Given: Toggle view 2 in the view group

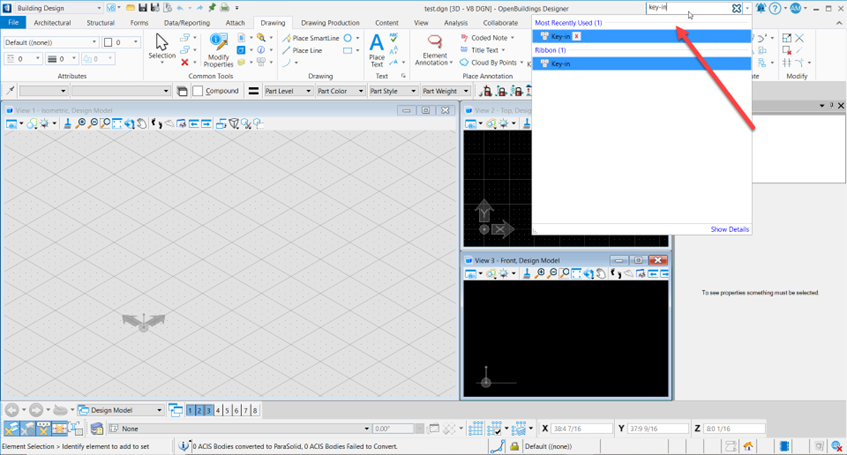Looking at the screenshot, I should coord(199,411).
